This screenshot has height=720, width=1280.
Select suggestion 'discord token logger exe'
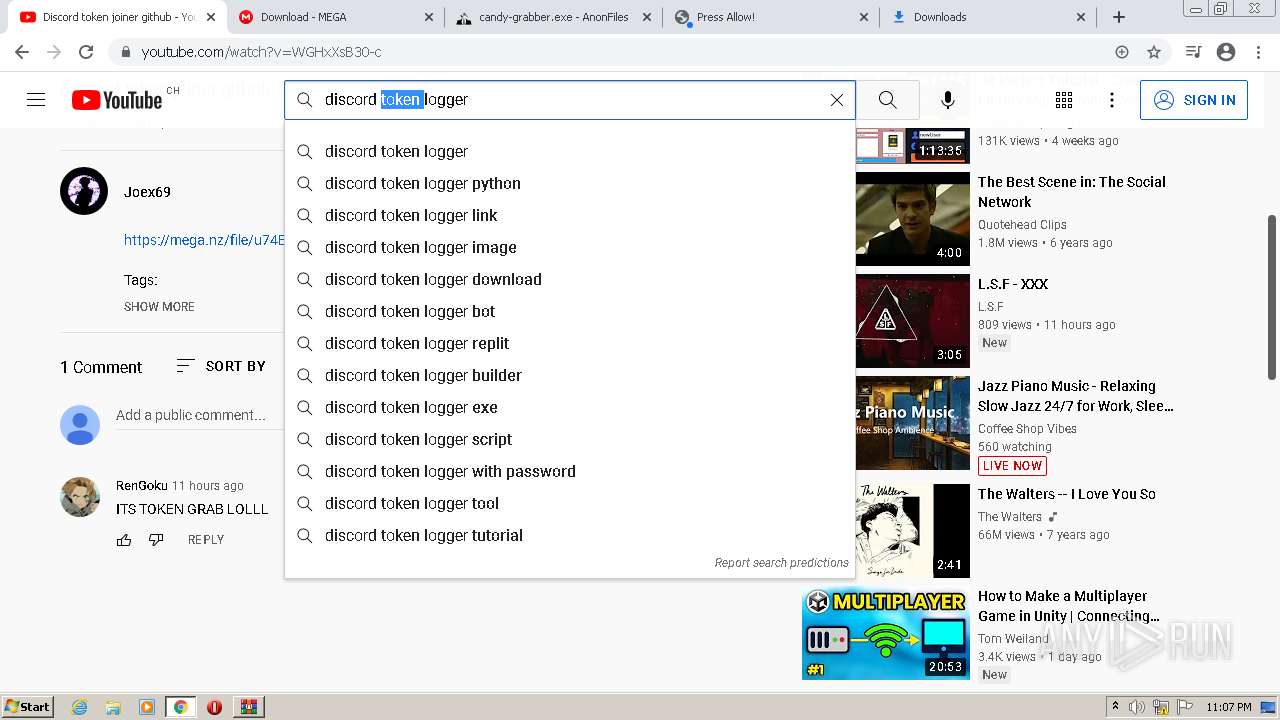(570, 407)
